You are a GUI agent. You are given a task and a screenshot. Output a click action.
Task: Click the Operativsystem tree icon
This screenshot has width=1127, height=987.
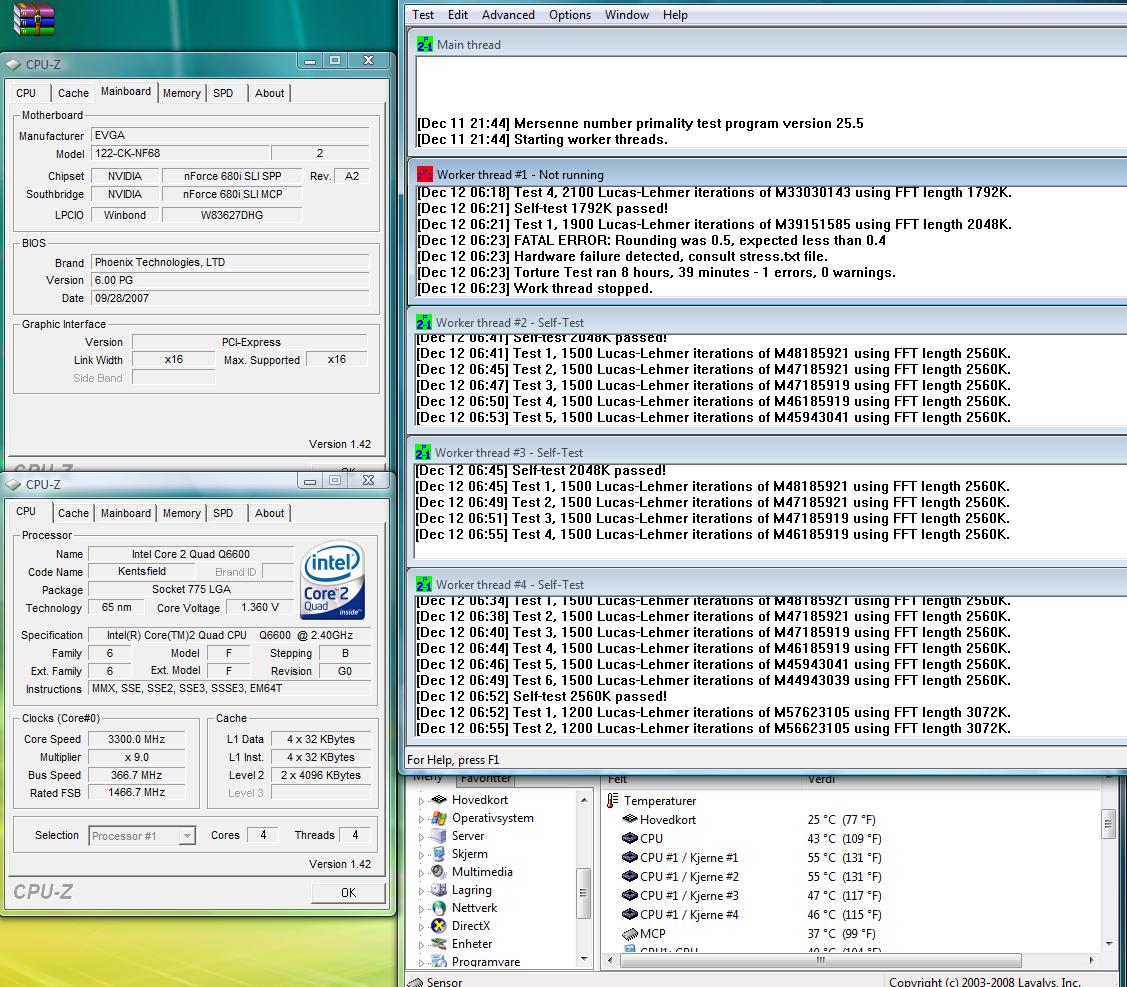(438, 818)
